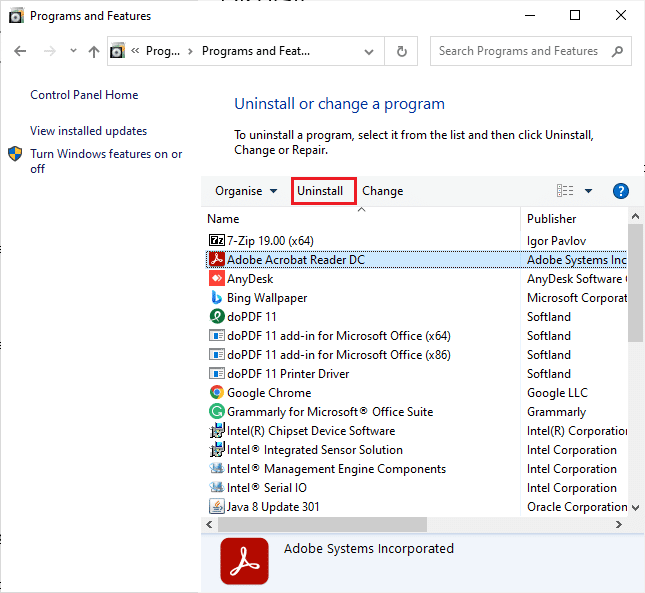Image resolution: width=645 pixels, height=593 pixels.
Task: Refresh the Programs and Features list
Action: click(x=402, y=51)
